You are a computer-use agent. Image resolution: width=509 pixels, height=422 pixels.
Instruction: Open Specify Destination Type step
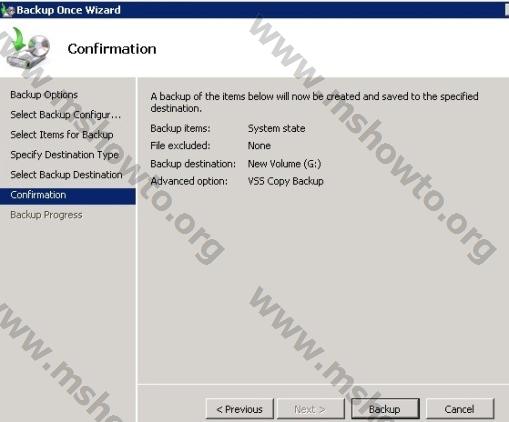[65, 155]
